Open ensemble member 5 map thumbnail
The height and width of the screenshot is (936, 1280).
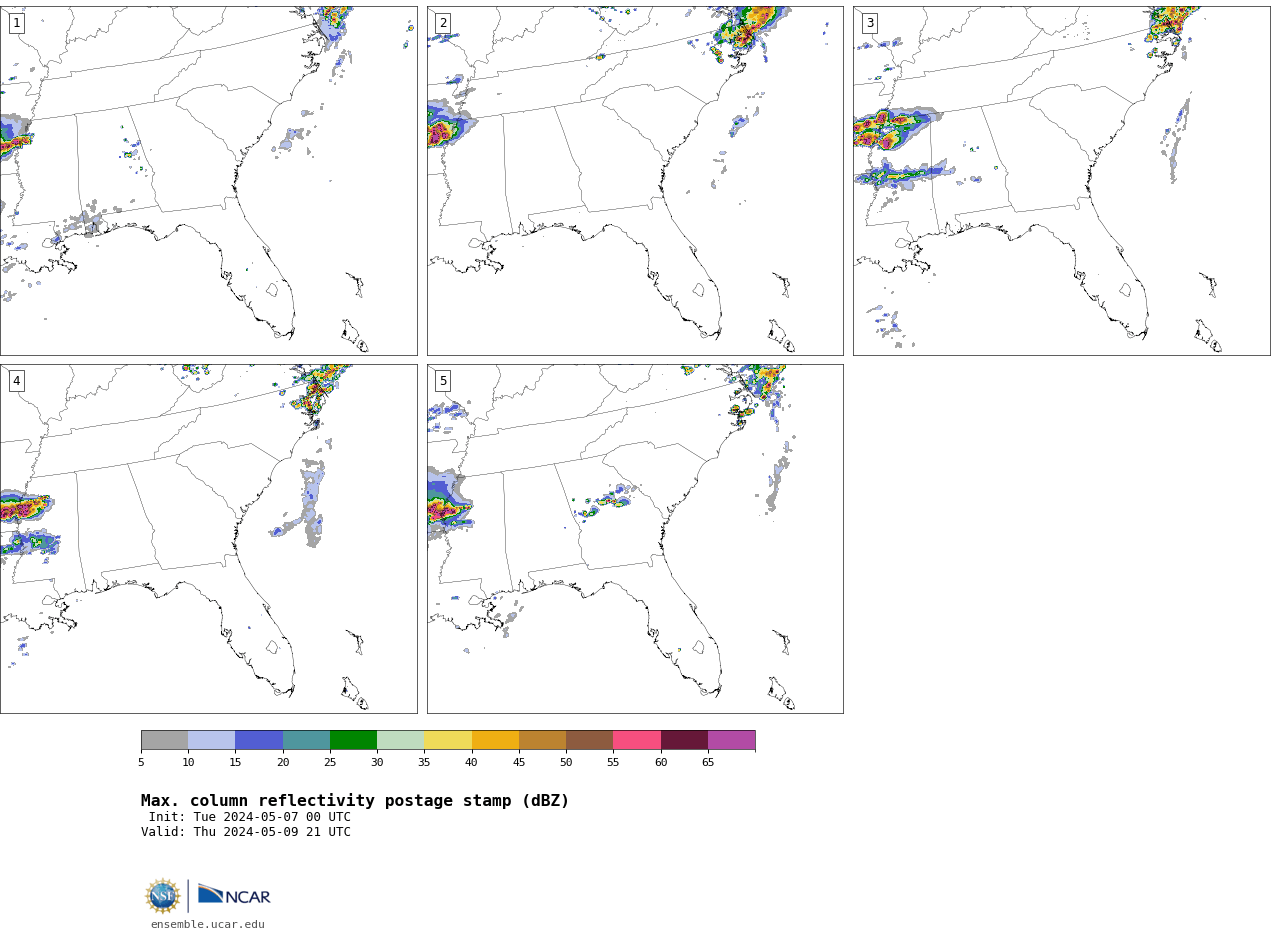tap(635, 539)
